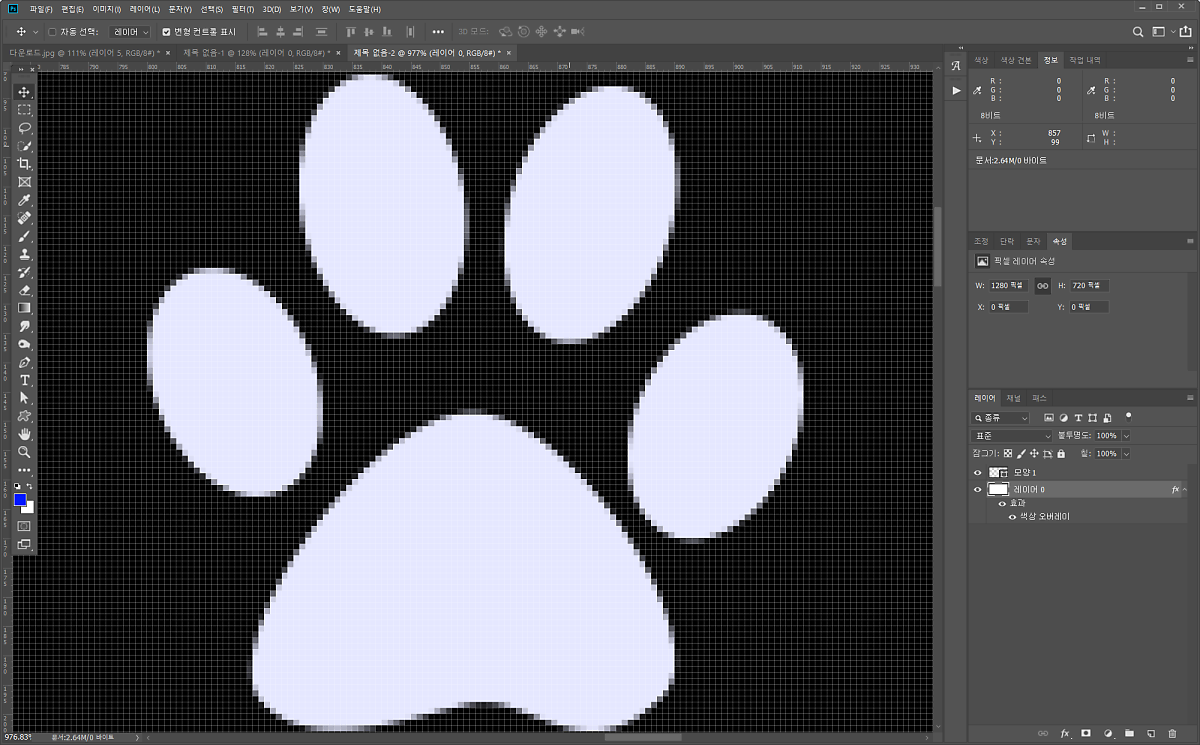Open the 필터(T) menu

[241, 9]
